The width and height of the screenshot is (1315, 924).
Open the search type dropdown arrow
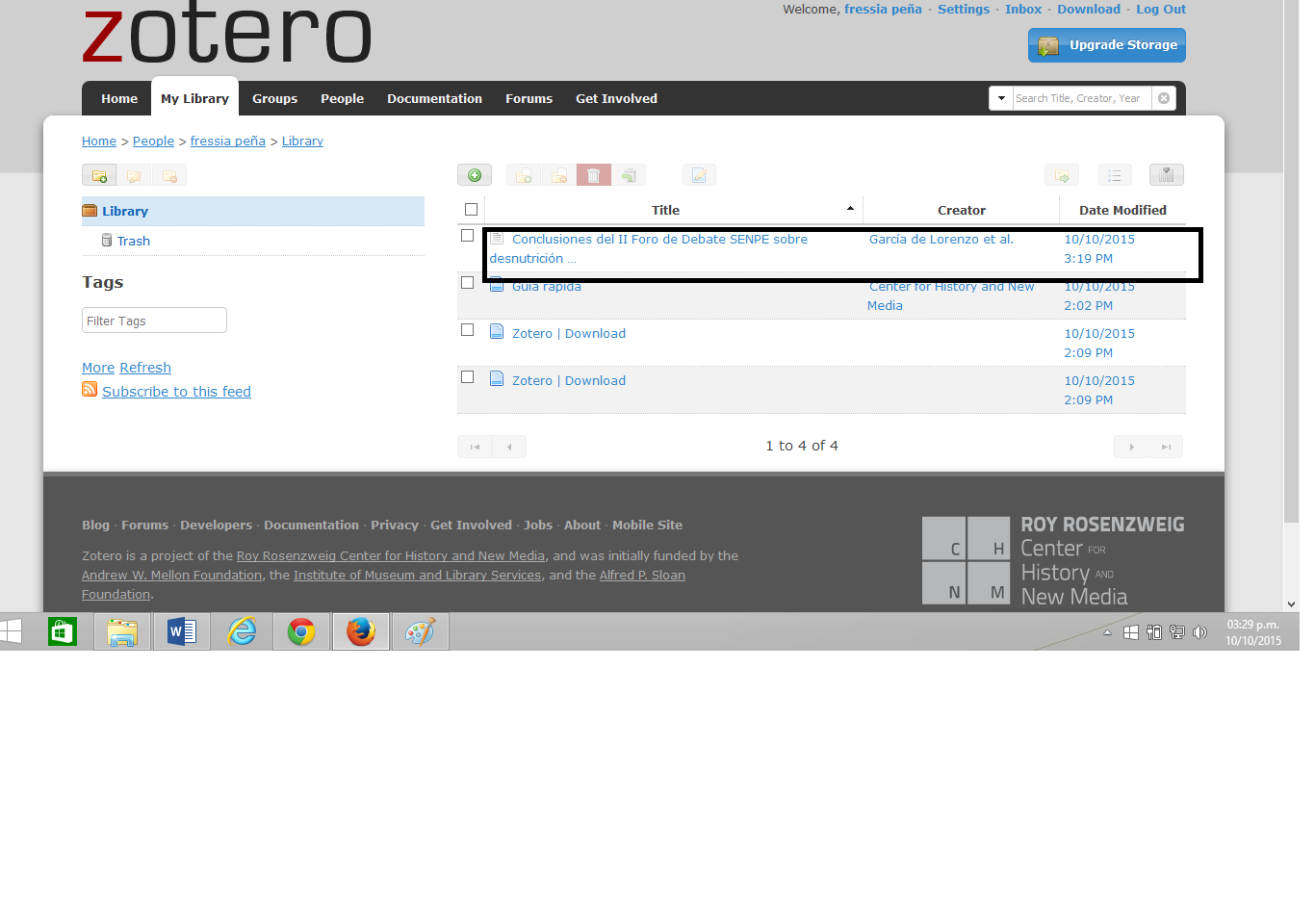point(1001,97)
